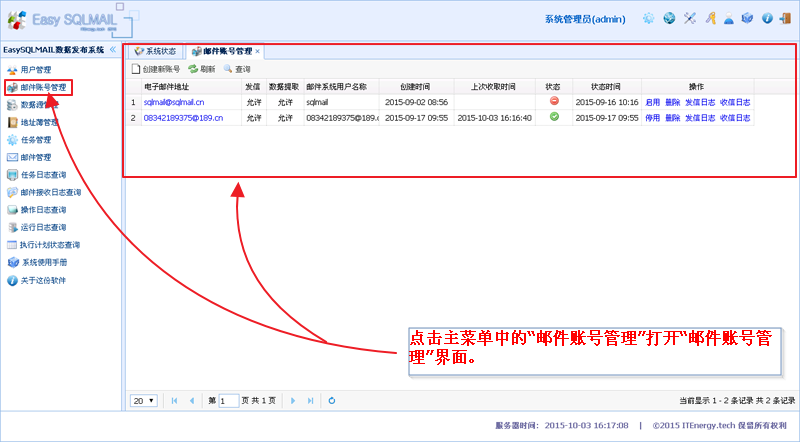800x442 pixels.
Task: Open 发信日志 for the sqlmail@sqlmail.cn account
Action: click(700, 102)
